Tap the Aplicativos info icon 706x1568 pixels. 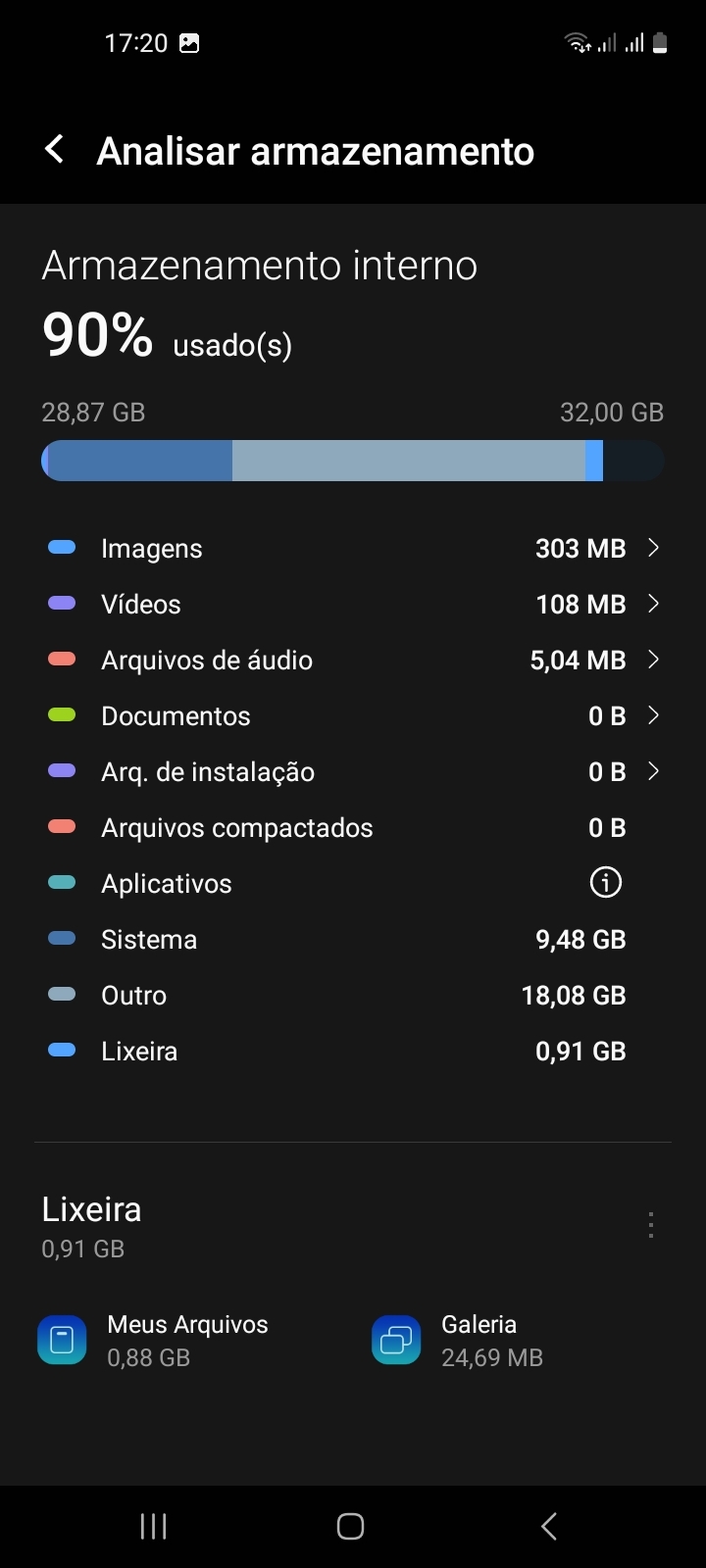coord(605,883)
